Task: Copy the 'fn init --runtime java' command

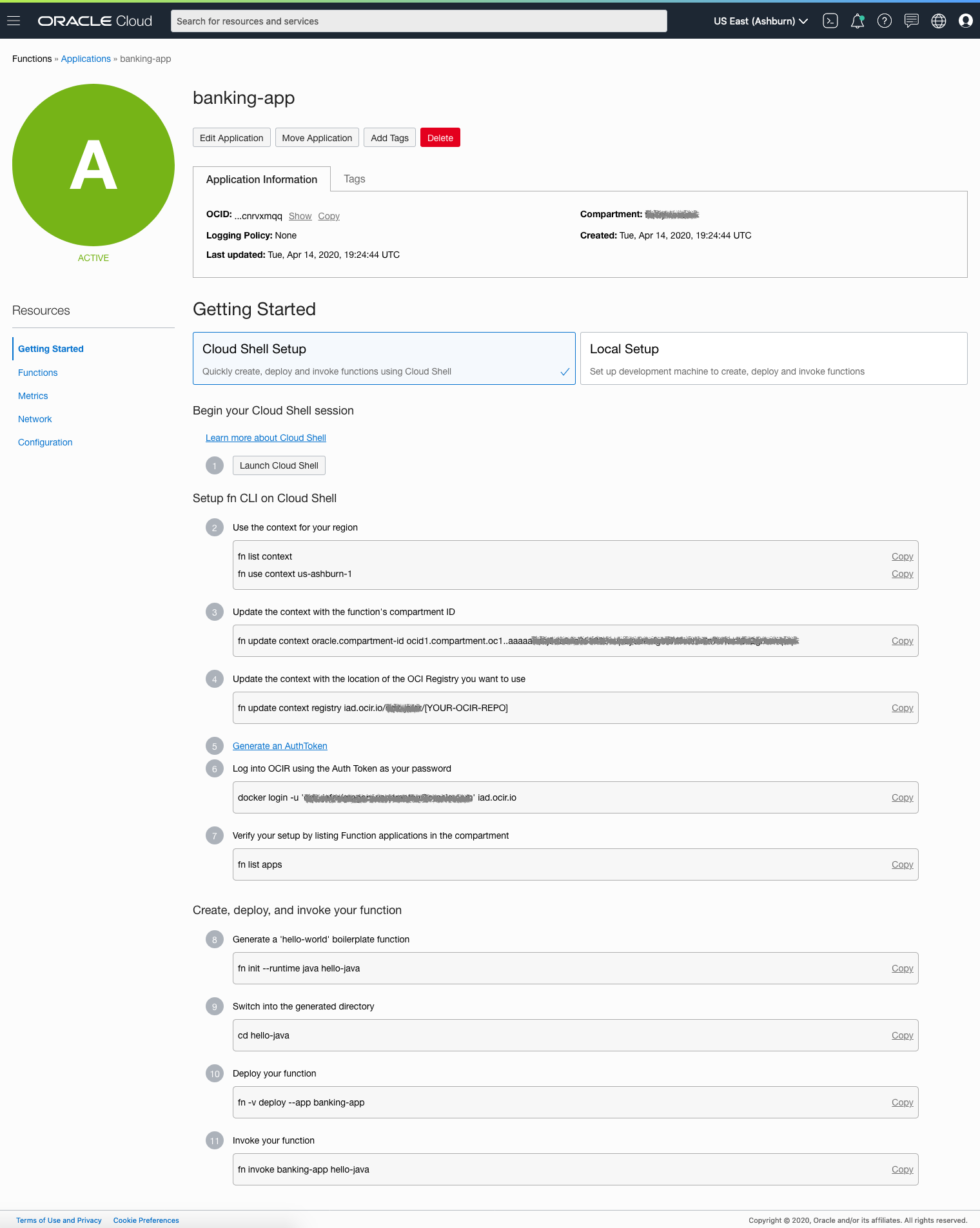Action: pyautogui.click(x=903, y=968)
